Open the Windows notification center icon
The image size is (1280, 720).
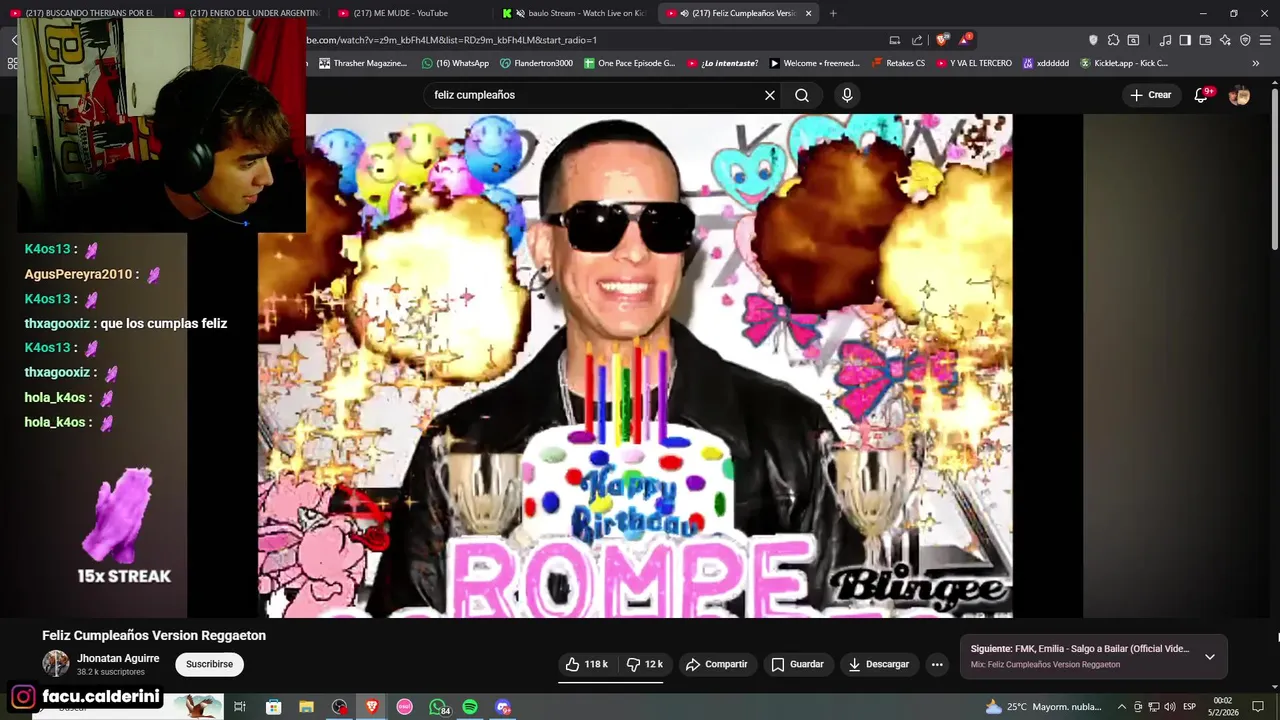[1258, 707]
